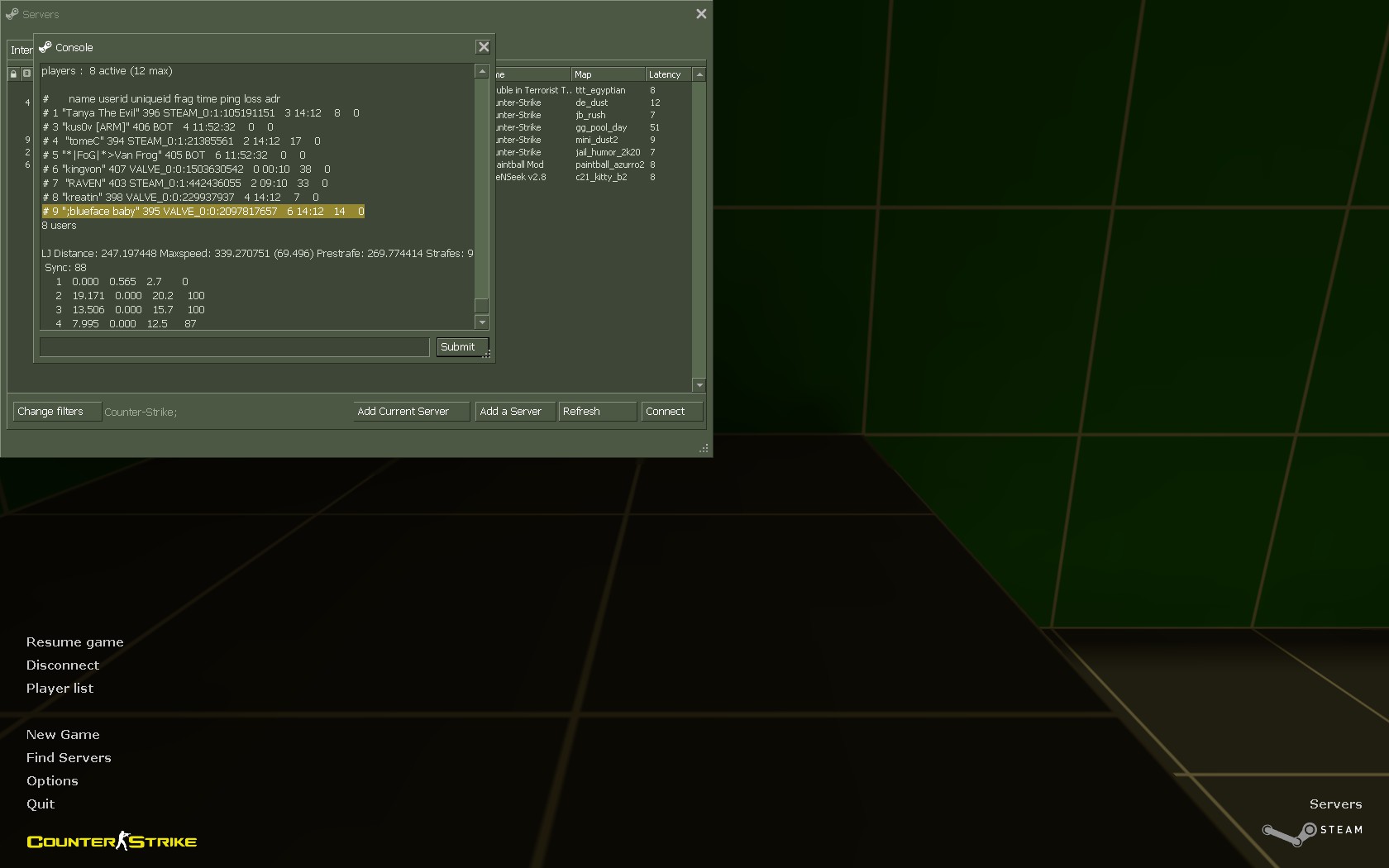Sort server list by Latency column
Image resolution: width=1389 pixels, height=868 pixels.
coord(668,74)
